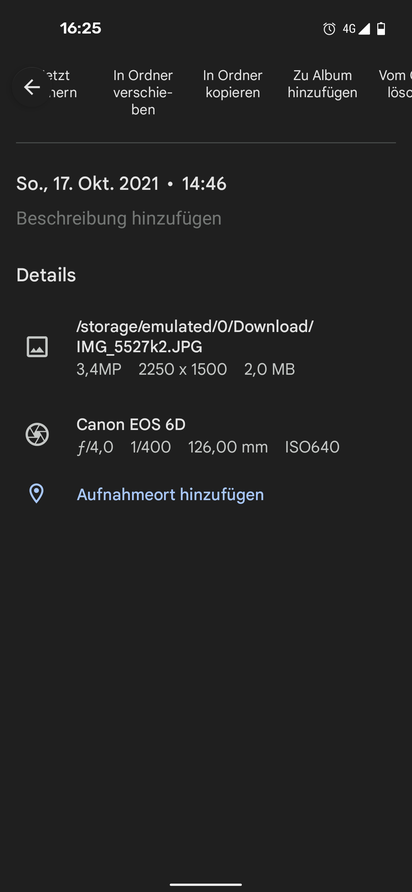Tap the alarm clock status icon
Image resolution: width=412 pixels, height=892 pixels.
(329, 29)
